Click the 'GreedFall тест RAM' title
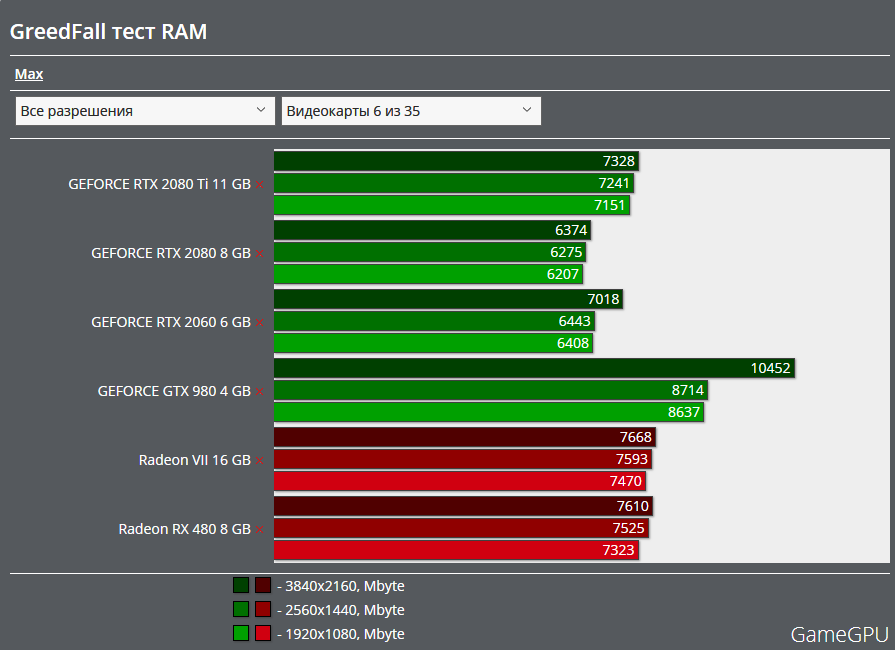The height and width of the screenshot is (650, 895). click(x=108, y=32)
